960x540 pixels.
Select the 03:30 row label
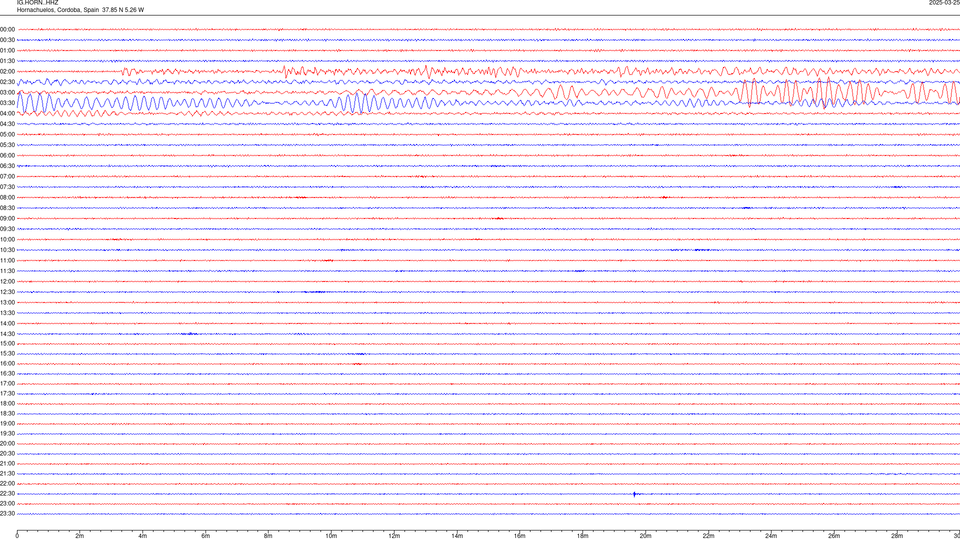coord(7,103)
